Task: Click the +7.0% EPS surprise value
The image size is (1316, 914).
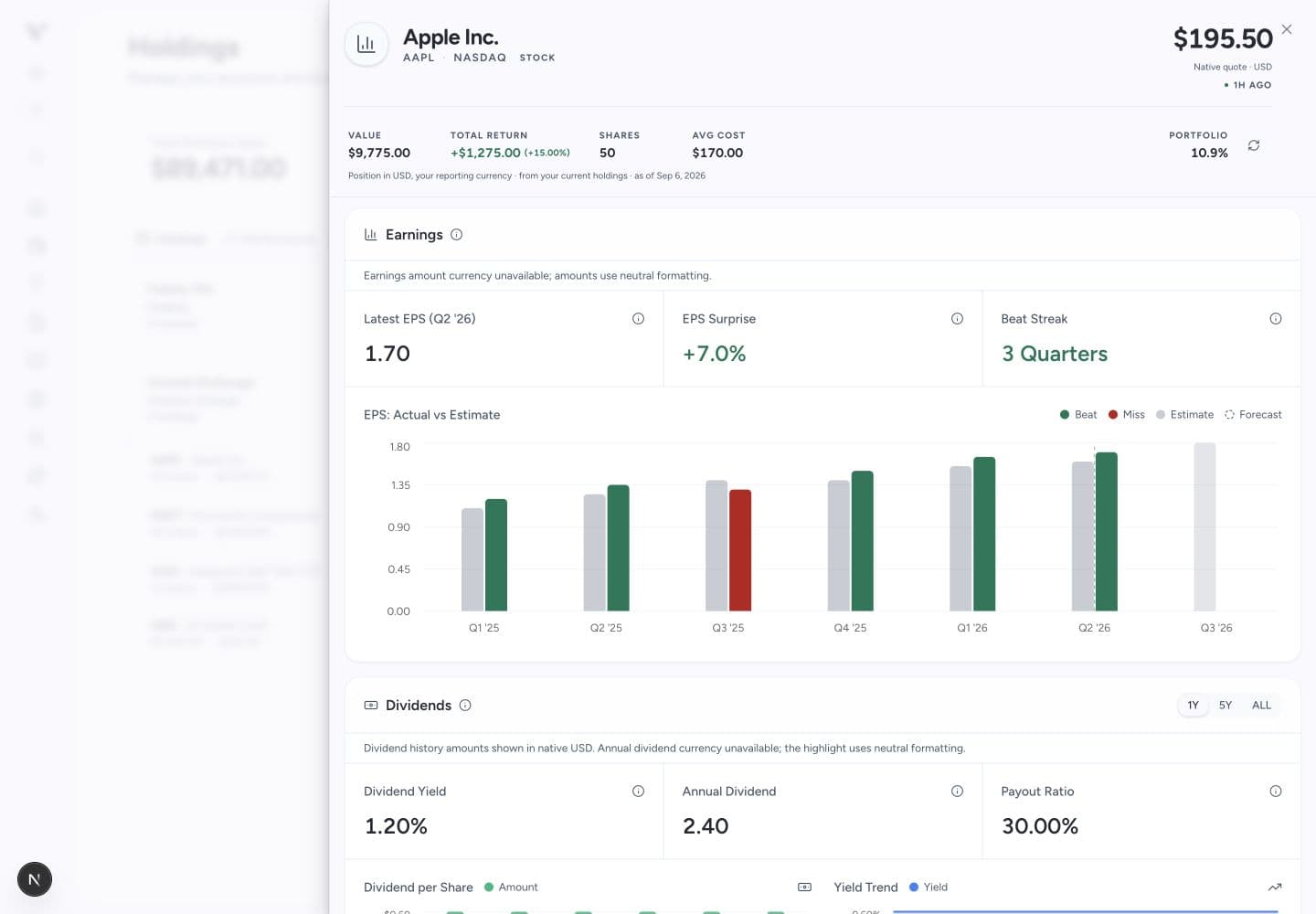Action: click(715, 355)
